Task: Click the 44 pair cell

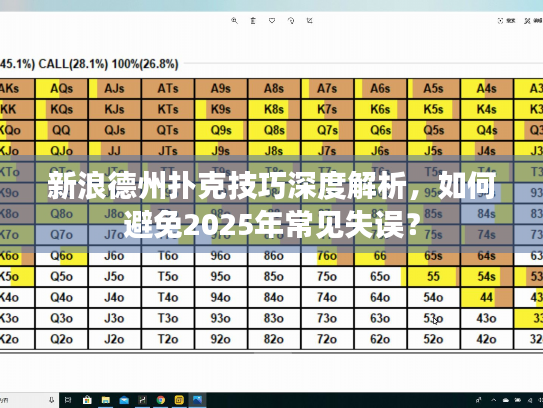Action: click(x=487, y=297)
